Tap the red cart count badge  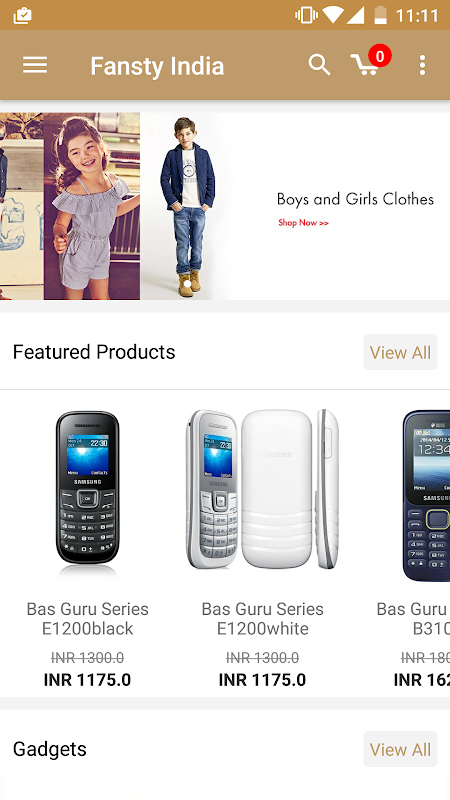[x=380, y=56]
